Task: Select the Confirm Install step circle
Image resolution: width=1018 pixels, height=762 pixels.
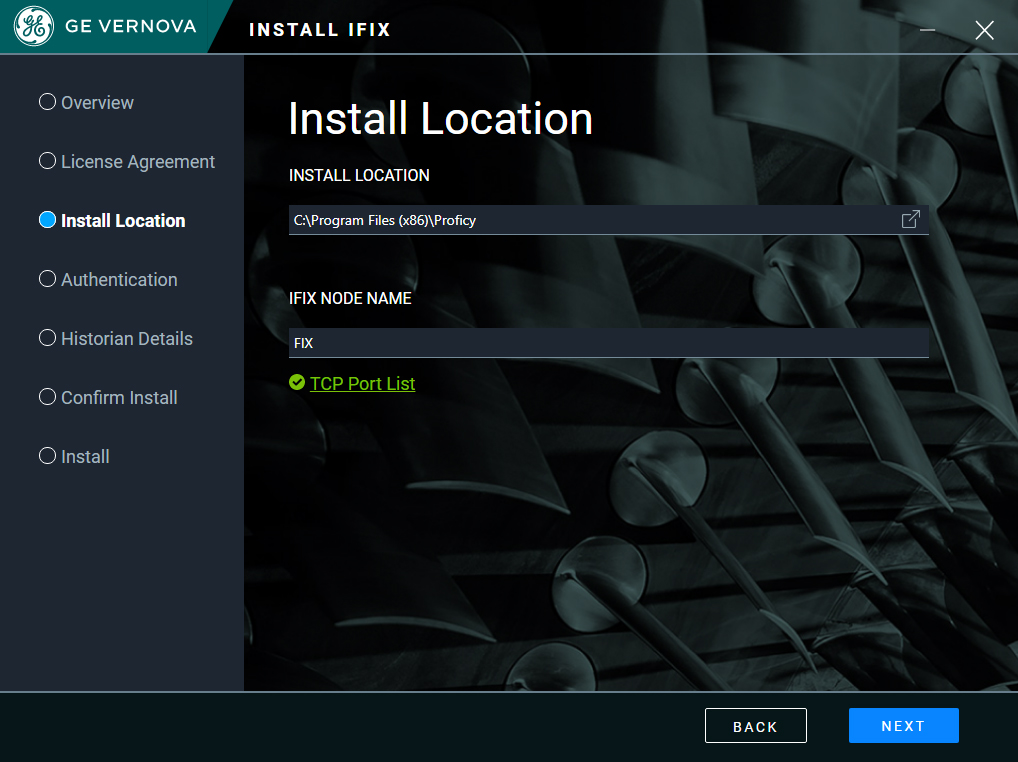Action: 47,397
